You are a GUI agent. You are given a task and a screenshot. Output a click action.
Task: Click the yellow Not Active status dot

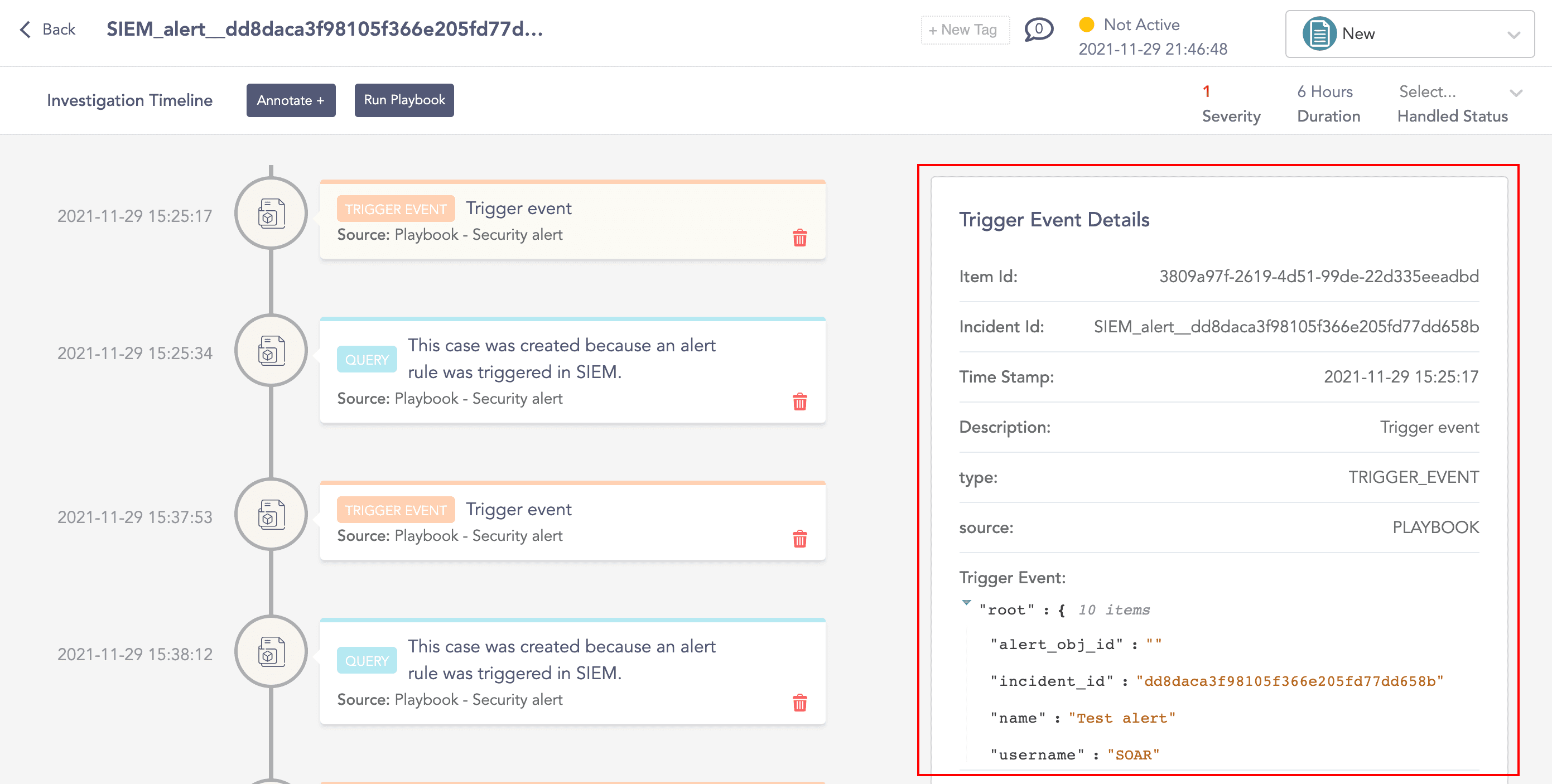pos(1086,25)
